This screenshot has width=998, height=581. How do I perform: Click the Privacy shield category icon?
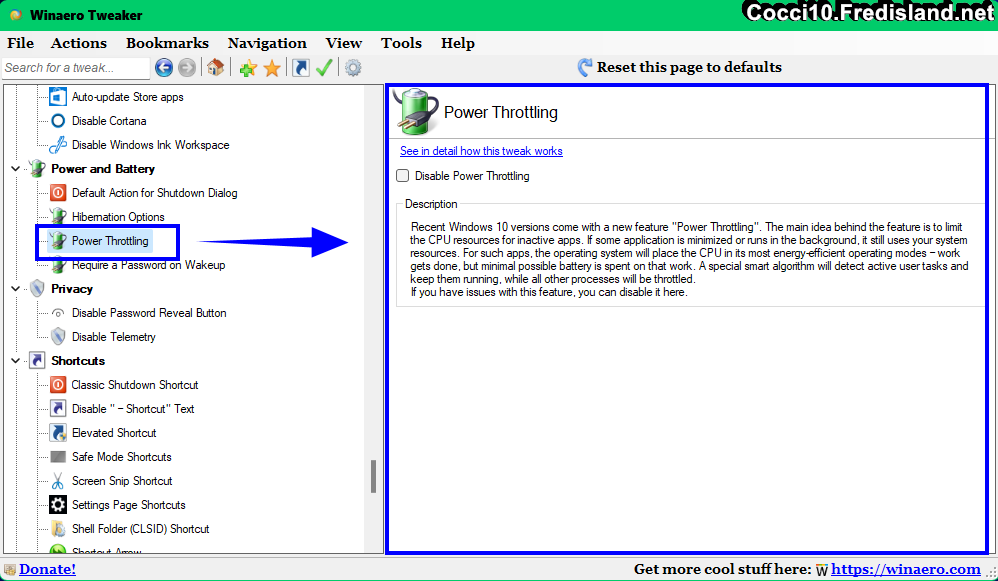click(x=38, y=289)
